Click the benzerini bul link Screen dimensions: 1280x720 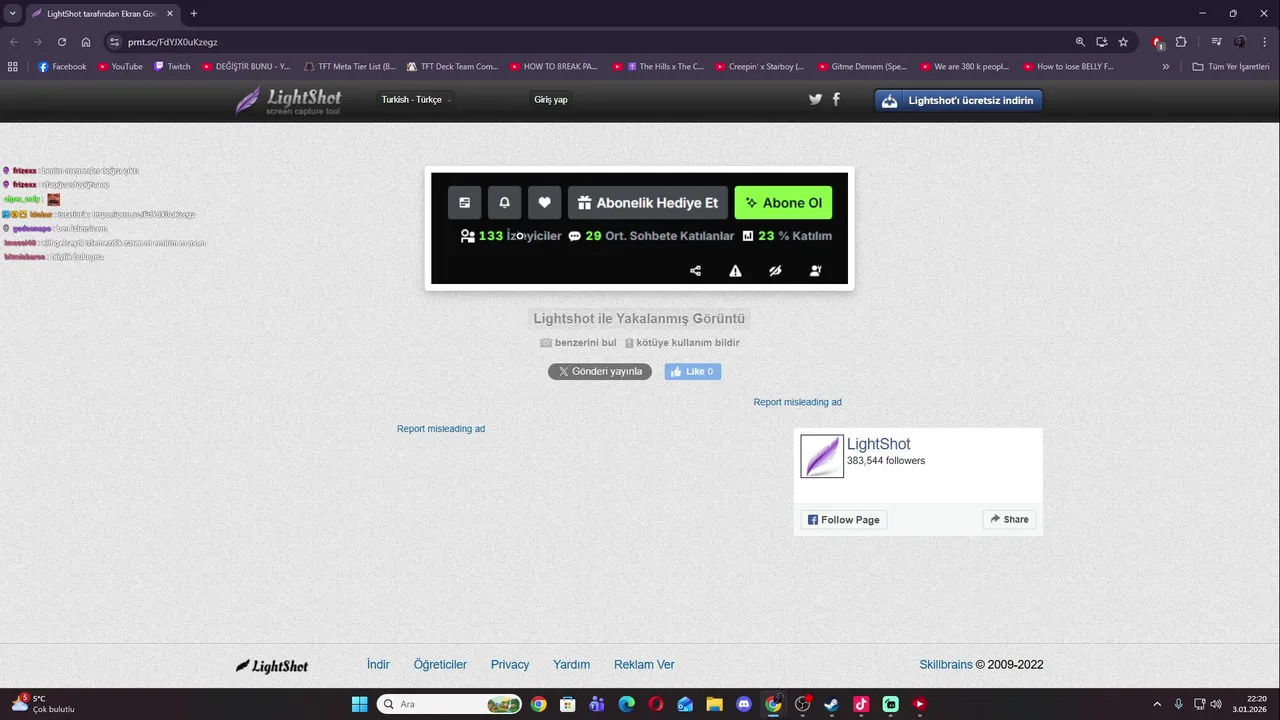(578, 343)
